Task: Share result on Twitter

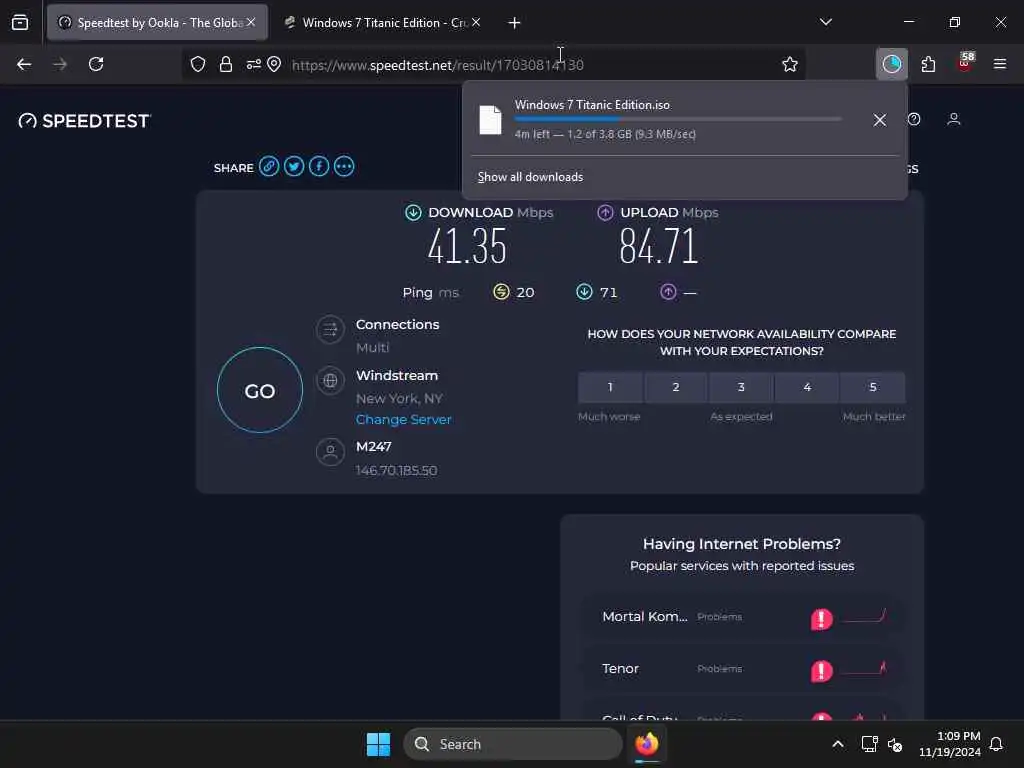Action: click(x=294, y=167)
